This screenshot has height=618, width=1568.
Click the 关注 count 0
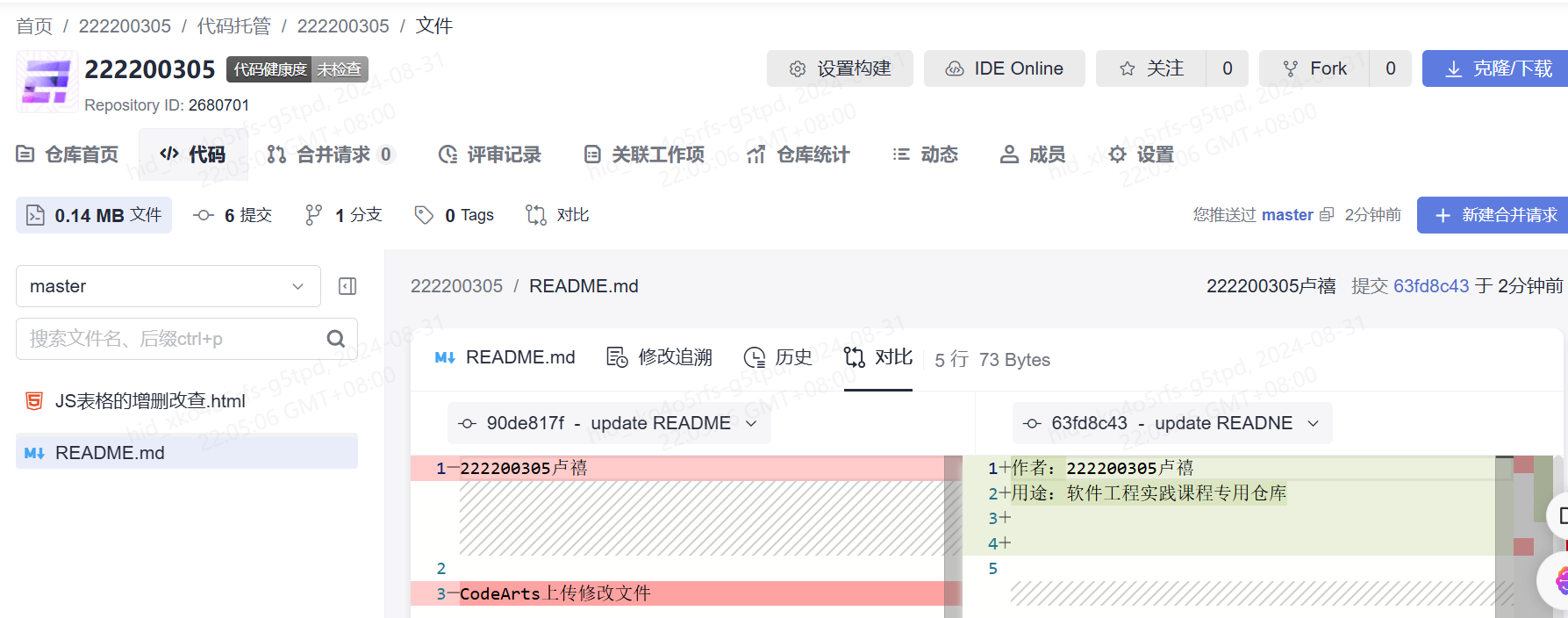[1228, 68]
